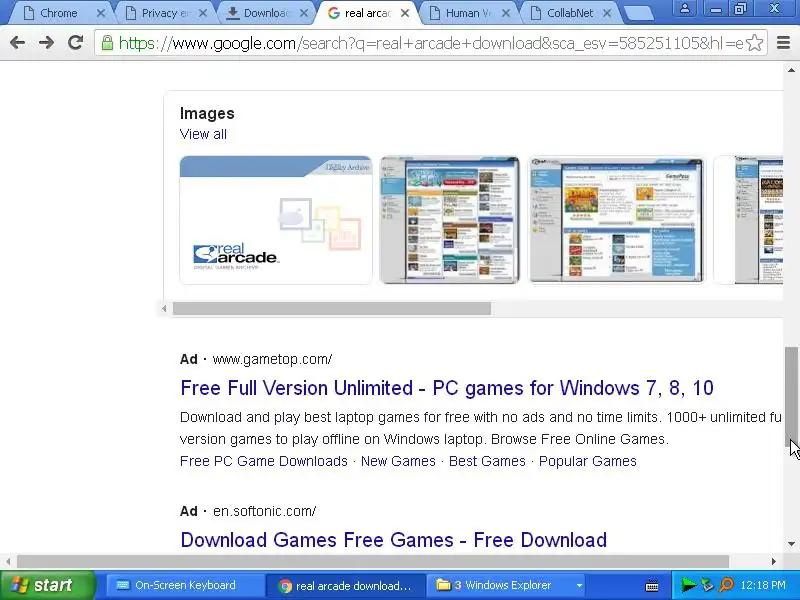Go forward with the browser forward arrow
Image resolution: width=800 pixels, height=600 pixels.
point(46,43)
